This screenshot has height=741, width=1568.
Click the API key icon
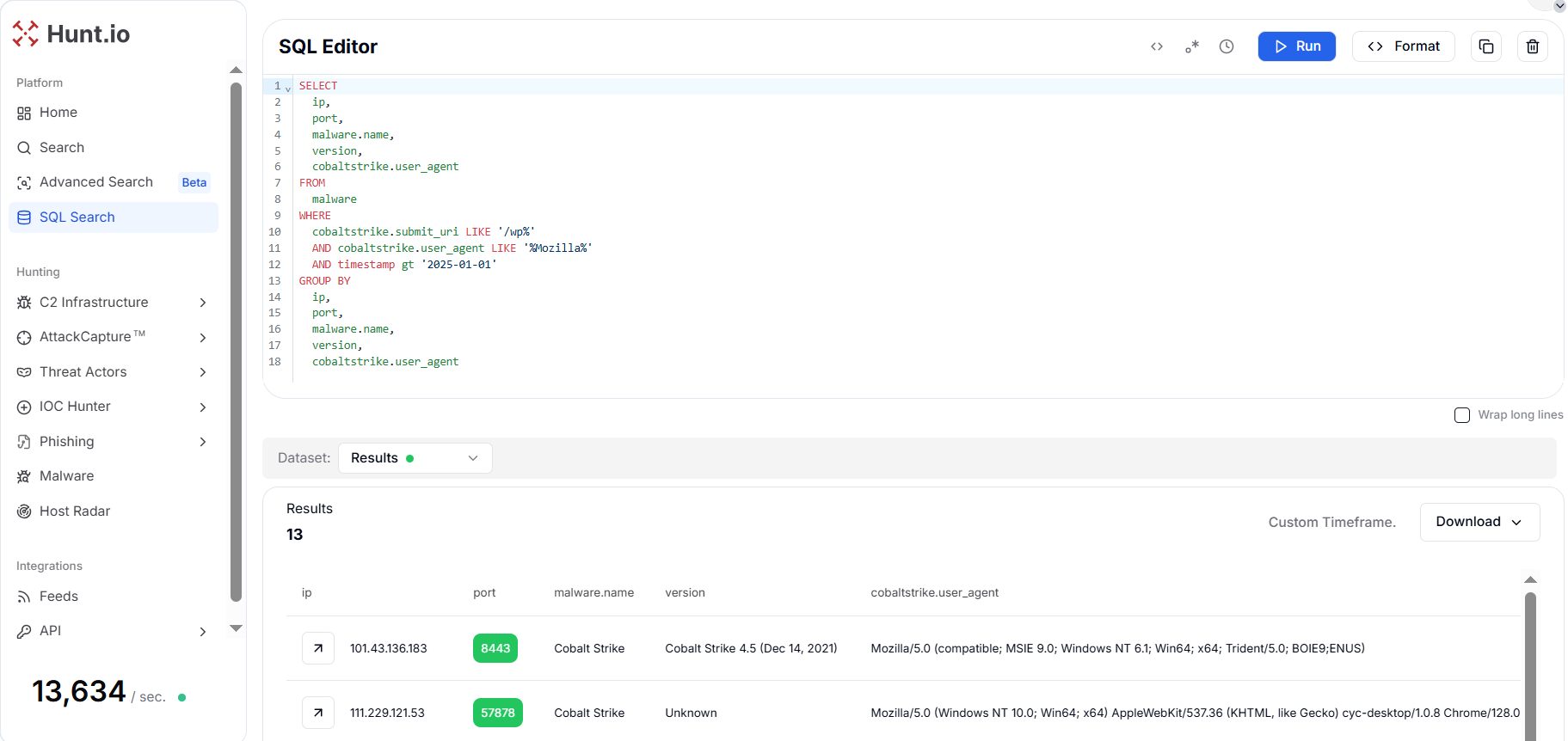(x=24, y=632)
